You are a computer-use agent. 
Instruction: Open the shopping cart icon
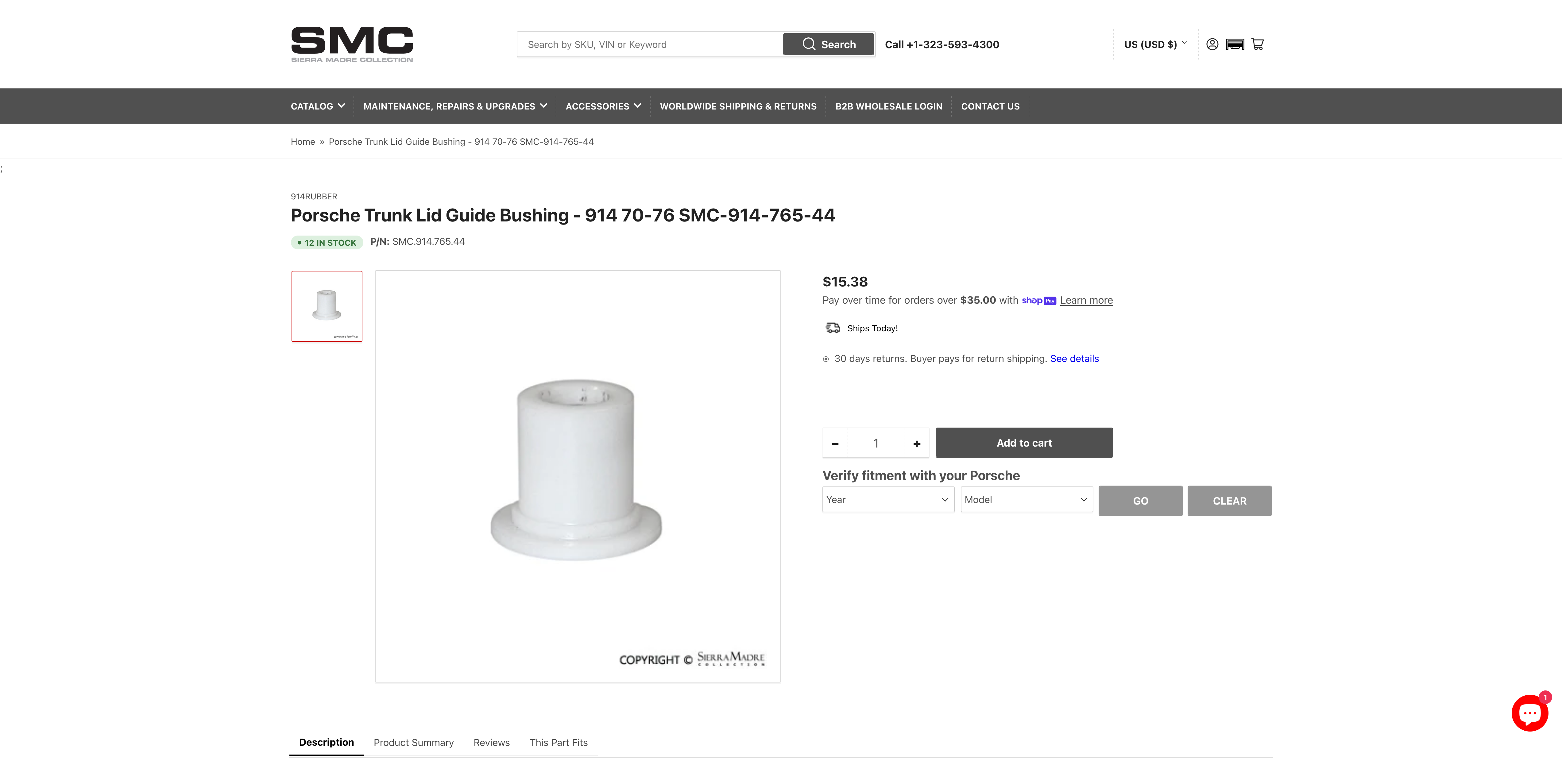pyautogui.click(x=1258, y=44)
